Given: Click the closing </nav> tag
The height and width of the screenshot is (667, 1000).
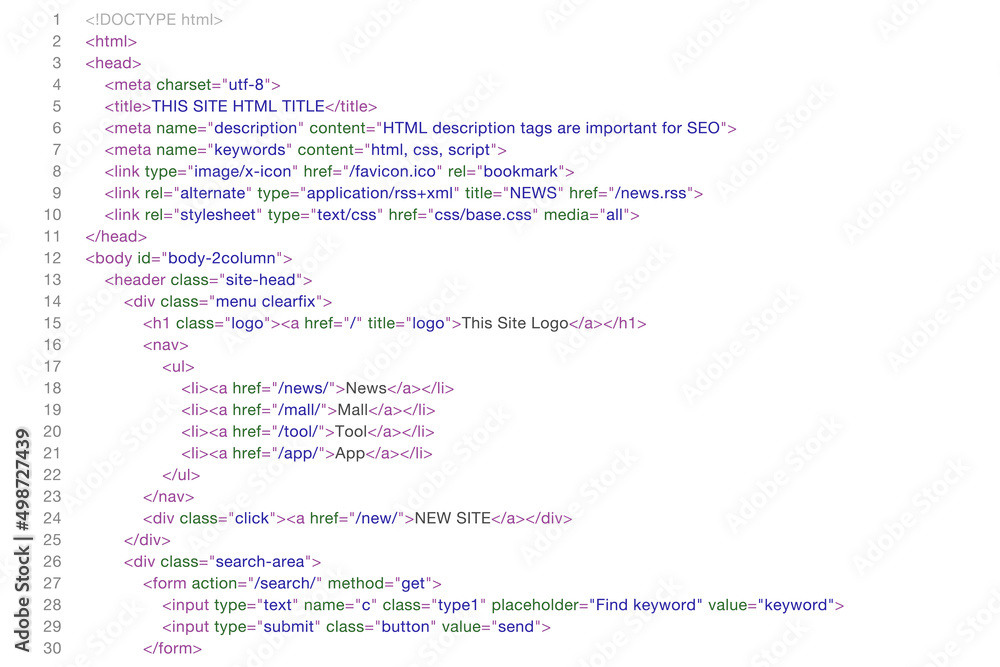Looking at the screenshot, I should pyautogui.click(x=168, y=497).
